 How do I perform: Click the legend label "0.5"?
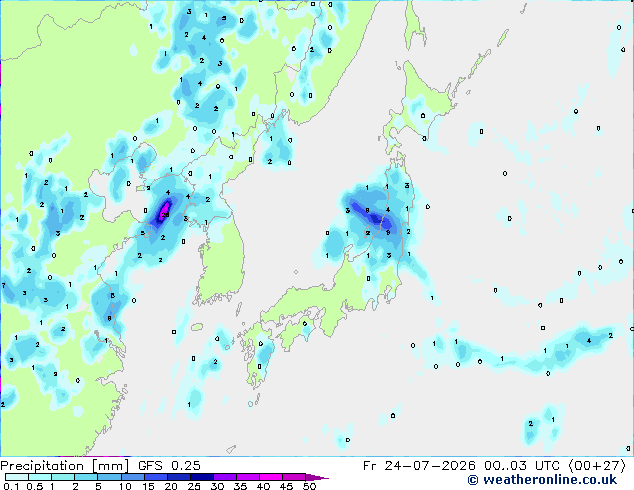34,486
